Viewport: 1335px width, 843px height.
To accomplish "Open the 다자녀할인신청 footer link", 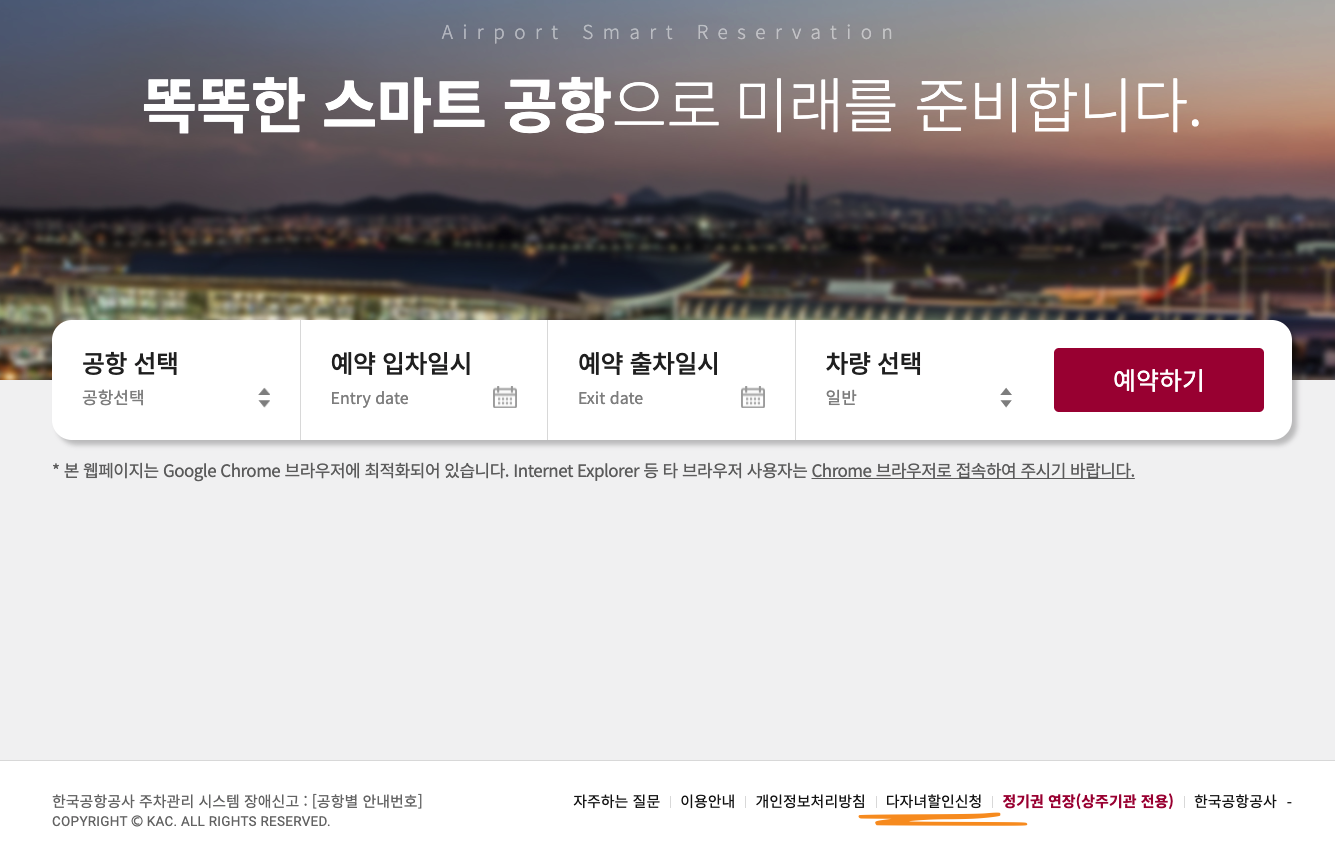I will coord(934,801).
